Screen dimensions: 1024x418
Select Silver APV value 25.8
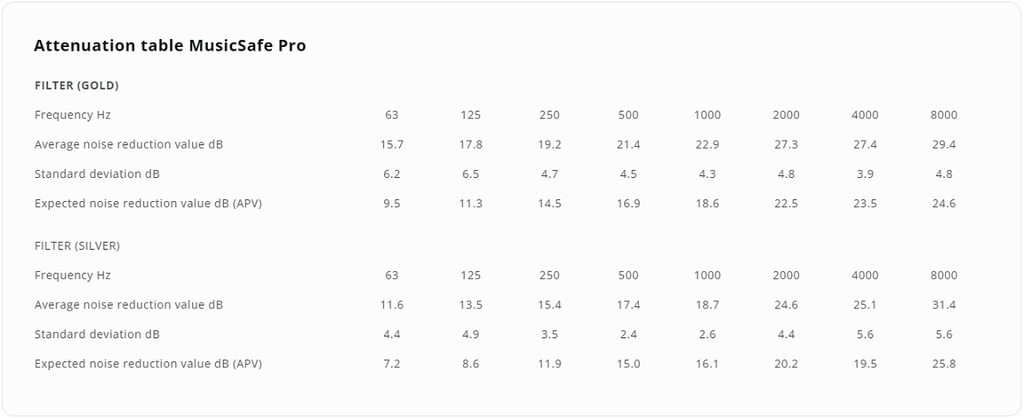(x=944, y=363)
